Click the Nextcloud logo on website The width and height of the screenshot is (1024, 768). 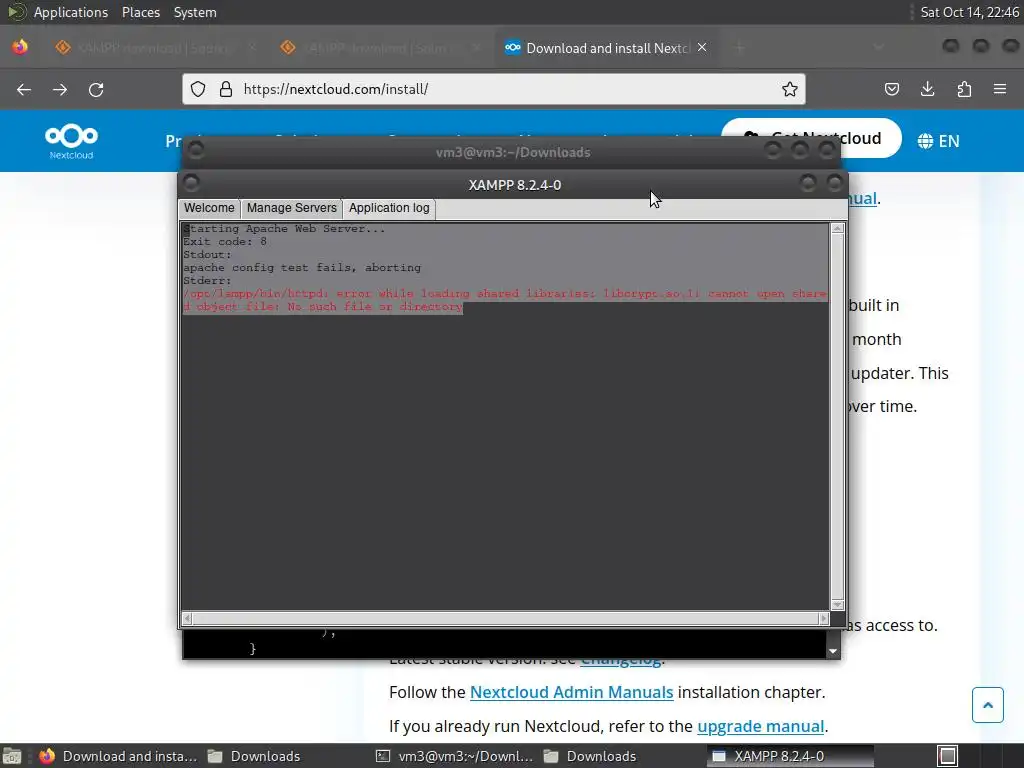pyautogui.click(x=71, y=140)
